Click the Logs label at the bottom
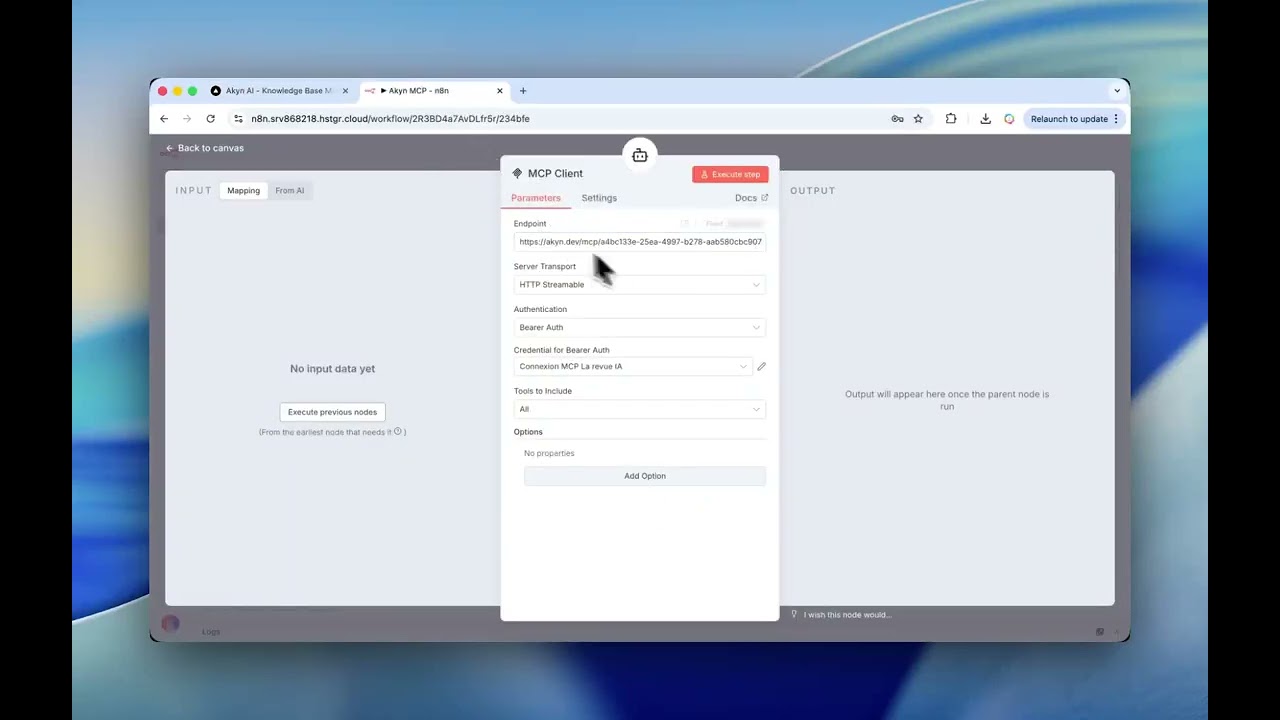This screenshot has height=720, width=1280. click(211, 632)
